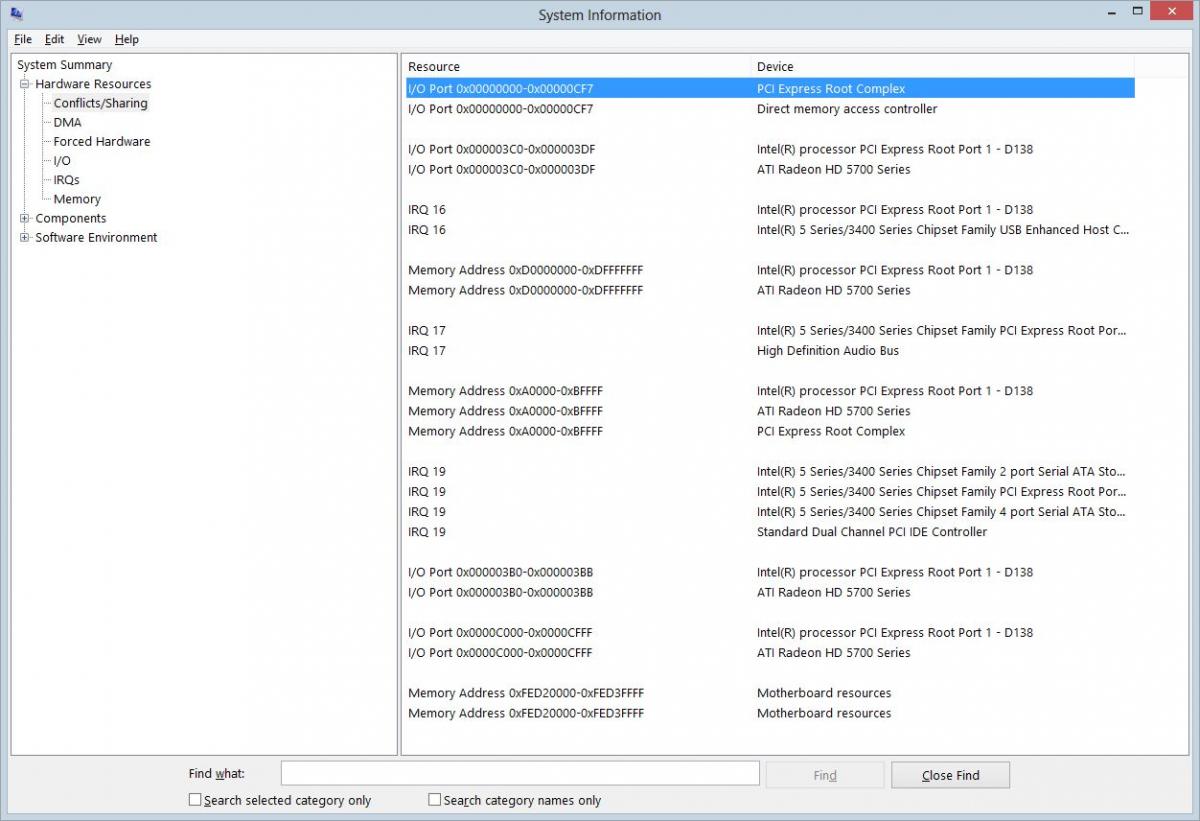Select System Summary in the tree
Viewport: 1200px width, 821px height.
click(x=65, y=65)
